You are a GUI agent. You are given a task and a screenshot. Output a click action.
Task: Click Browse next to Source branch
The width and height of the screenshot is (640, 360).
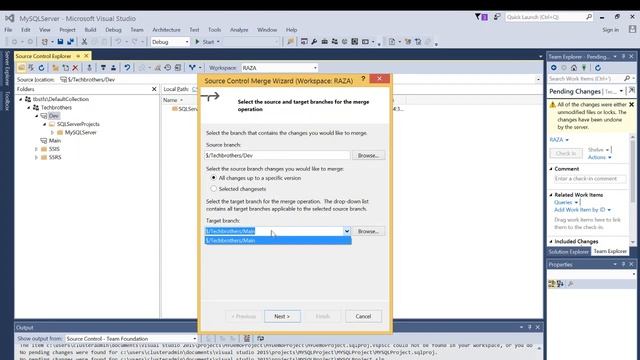tap(368, 156)
